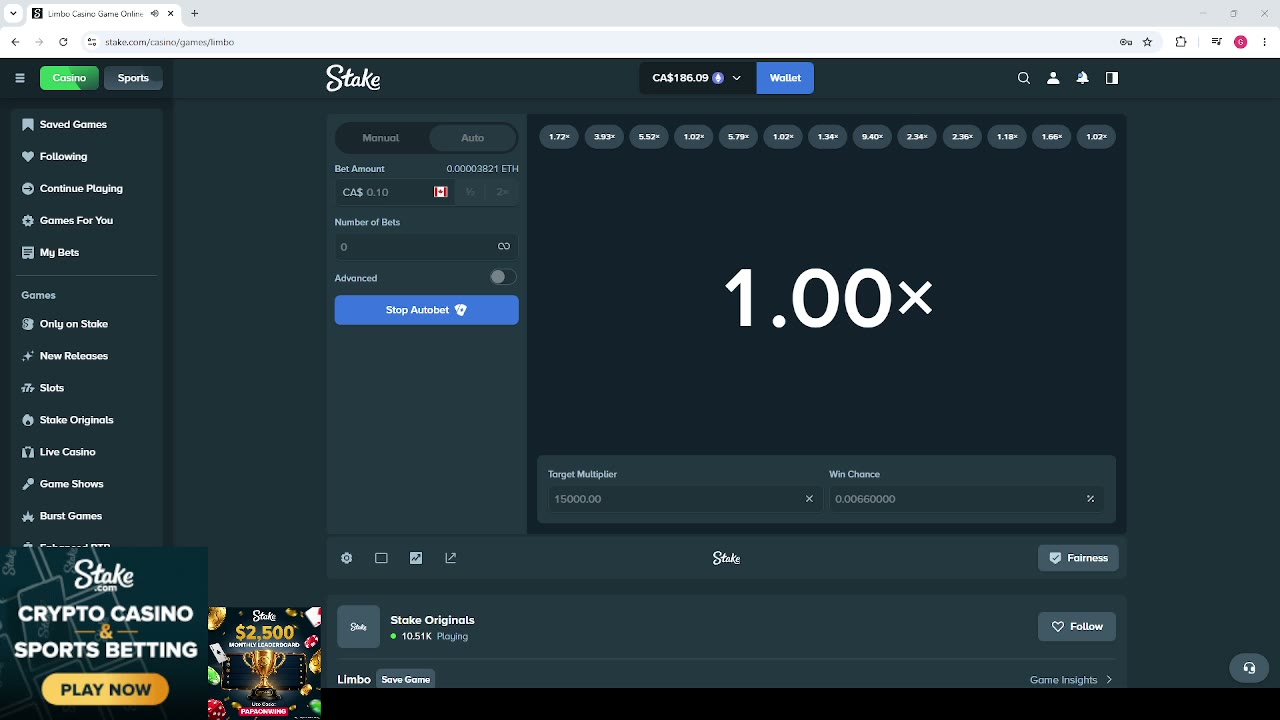
Task: Click the 5.79× past result pill
Action: click(738, 137)
